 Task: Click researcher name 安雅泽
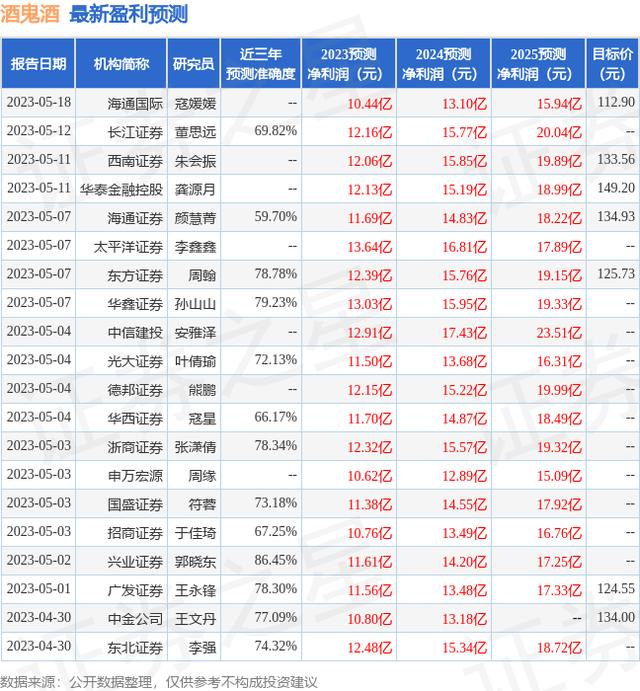(x=195, y=333)
